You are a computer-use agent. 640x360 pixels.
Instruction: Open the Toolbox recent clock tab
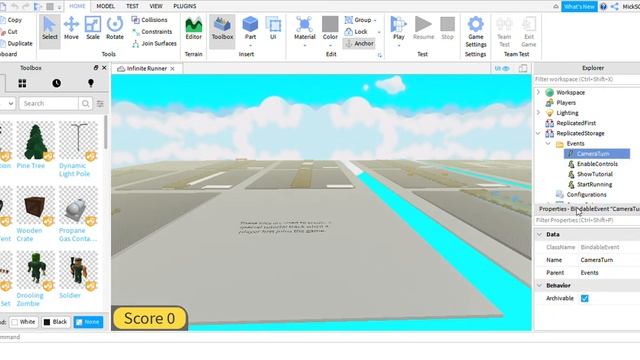coord(56,83)
